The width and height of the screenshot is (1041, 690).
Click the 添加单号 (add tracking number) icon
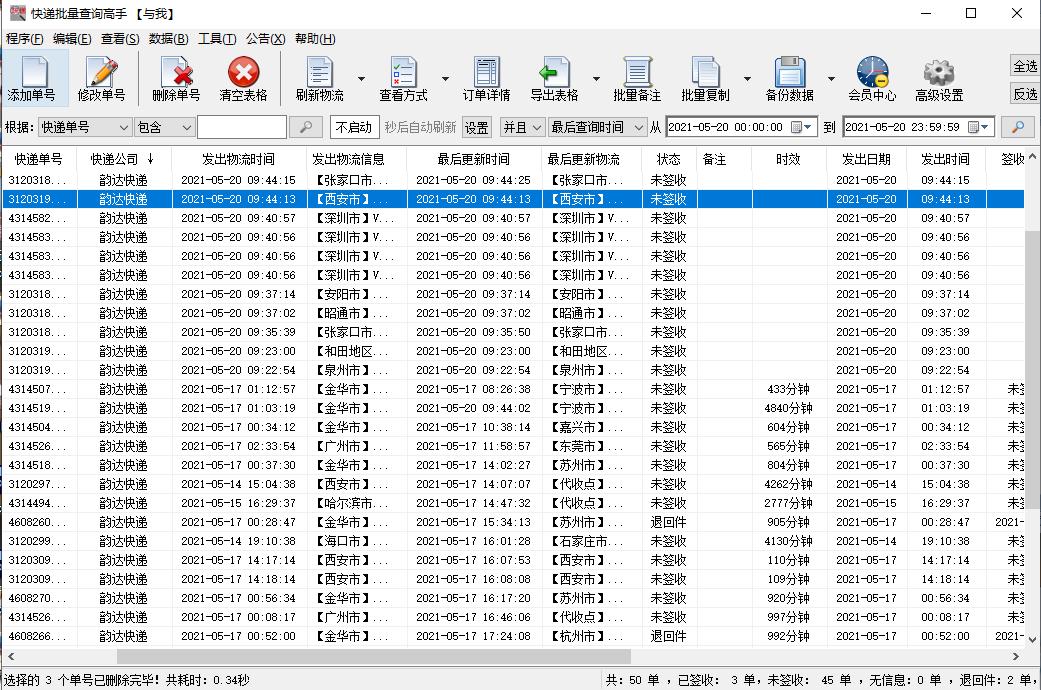[x=31, y=73]
